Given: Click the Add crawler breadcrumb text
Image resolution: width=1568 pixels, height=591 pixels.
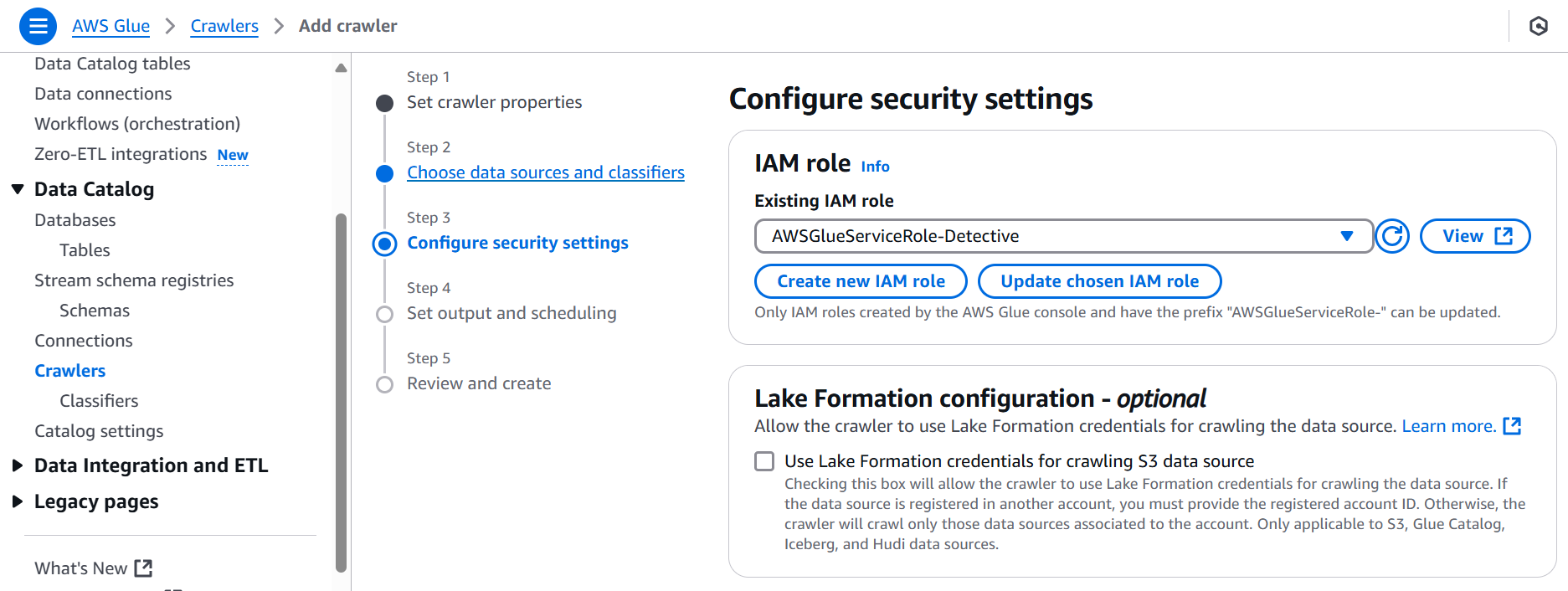Looking at the screenshot, I should coord(348,26).
